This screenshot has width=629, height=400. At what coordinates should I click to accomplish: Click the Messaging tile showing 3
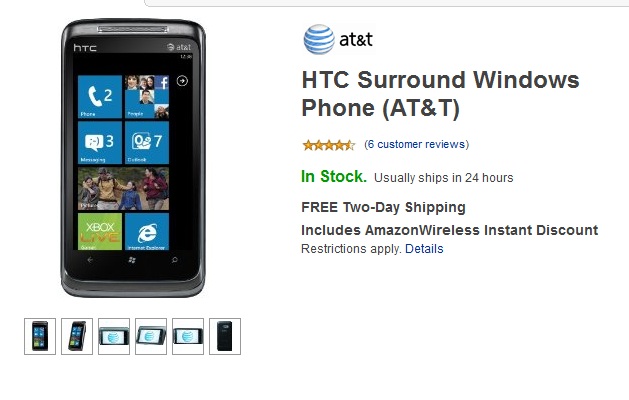click(100, 143)
